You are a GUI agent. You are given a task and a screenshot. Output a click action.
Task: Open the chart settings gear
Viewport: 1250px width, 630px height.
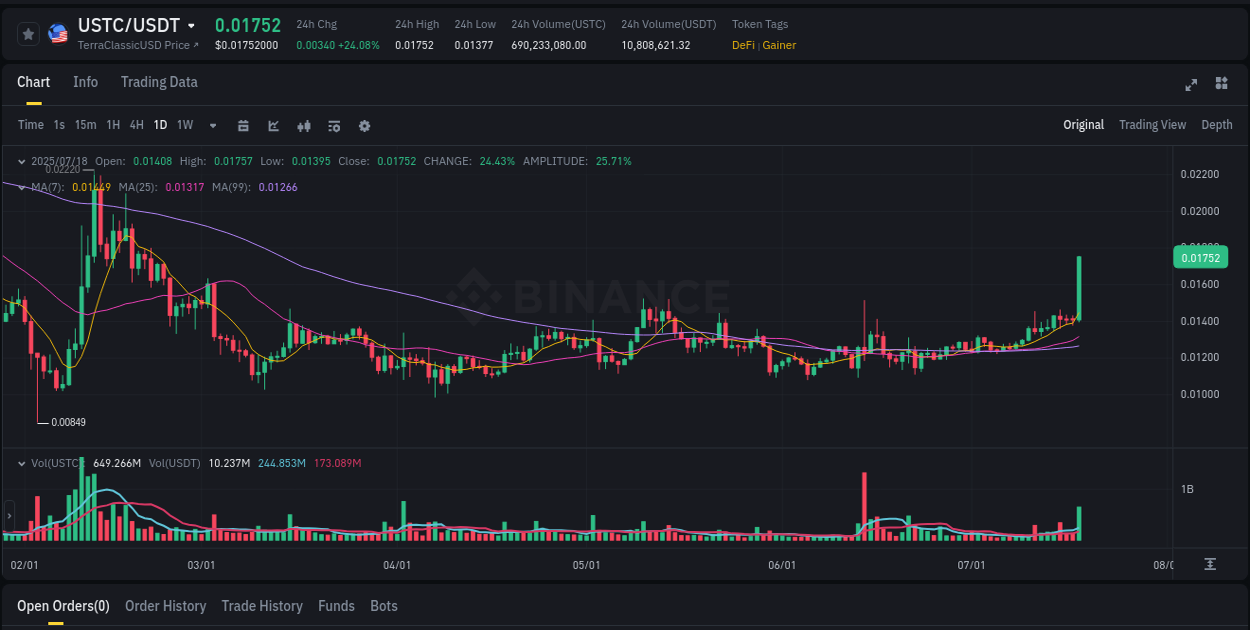(x=364, y=125)
